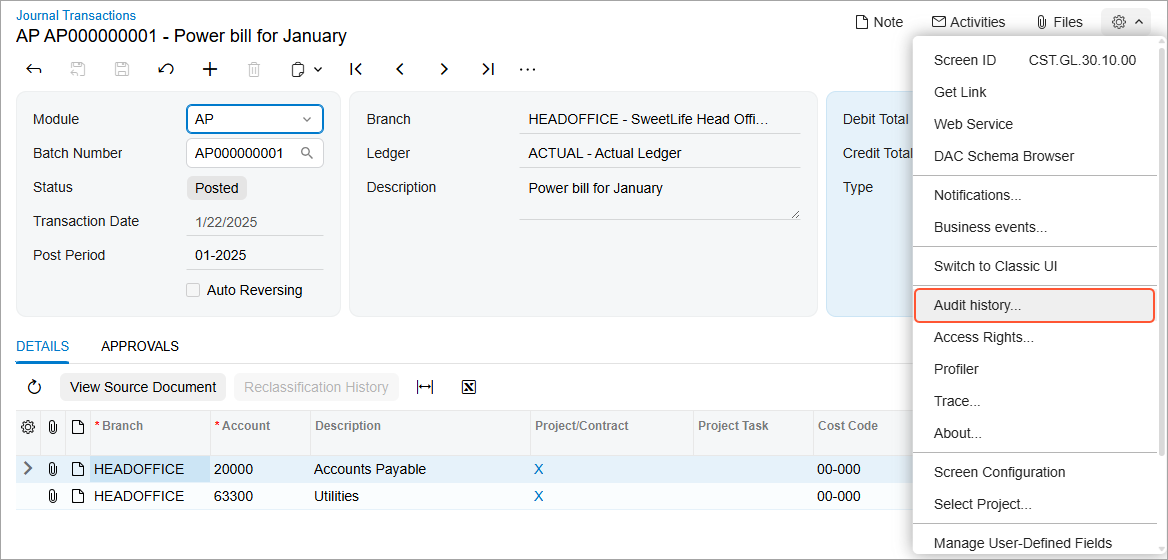Click the Undo/Cancel toolbar icon
This screenshot has width=1168, height=560.
pos(166,69)
